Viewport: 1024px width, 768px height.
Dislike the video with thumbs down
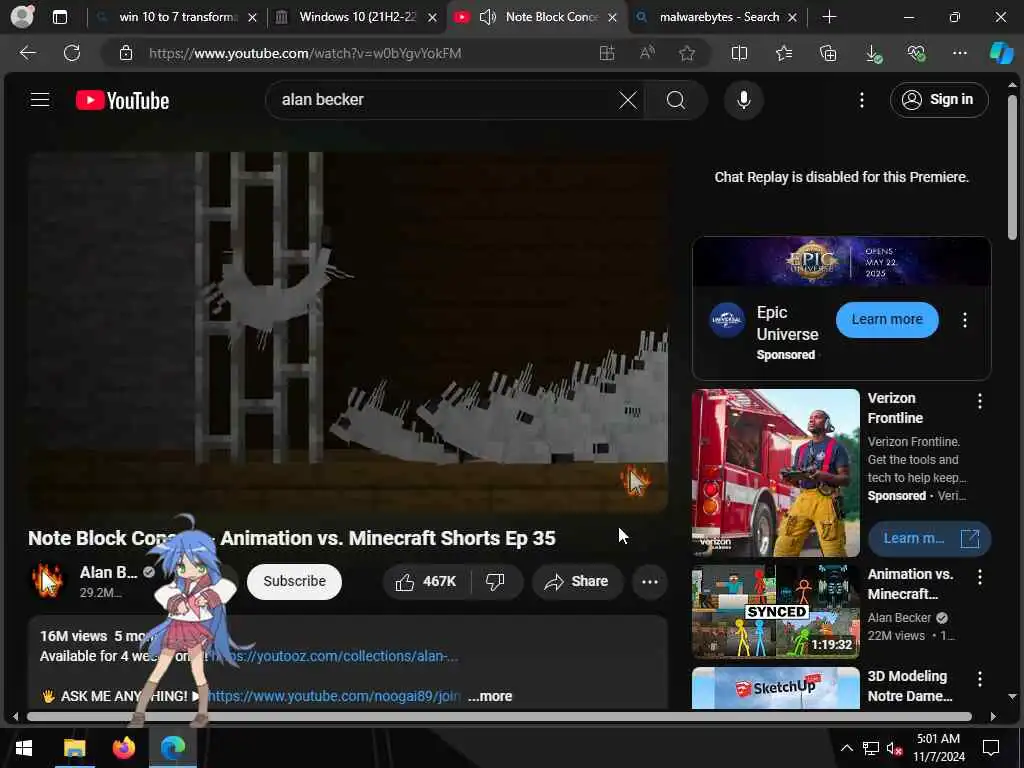(x=496, y=581)
